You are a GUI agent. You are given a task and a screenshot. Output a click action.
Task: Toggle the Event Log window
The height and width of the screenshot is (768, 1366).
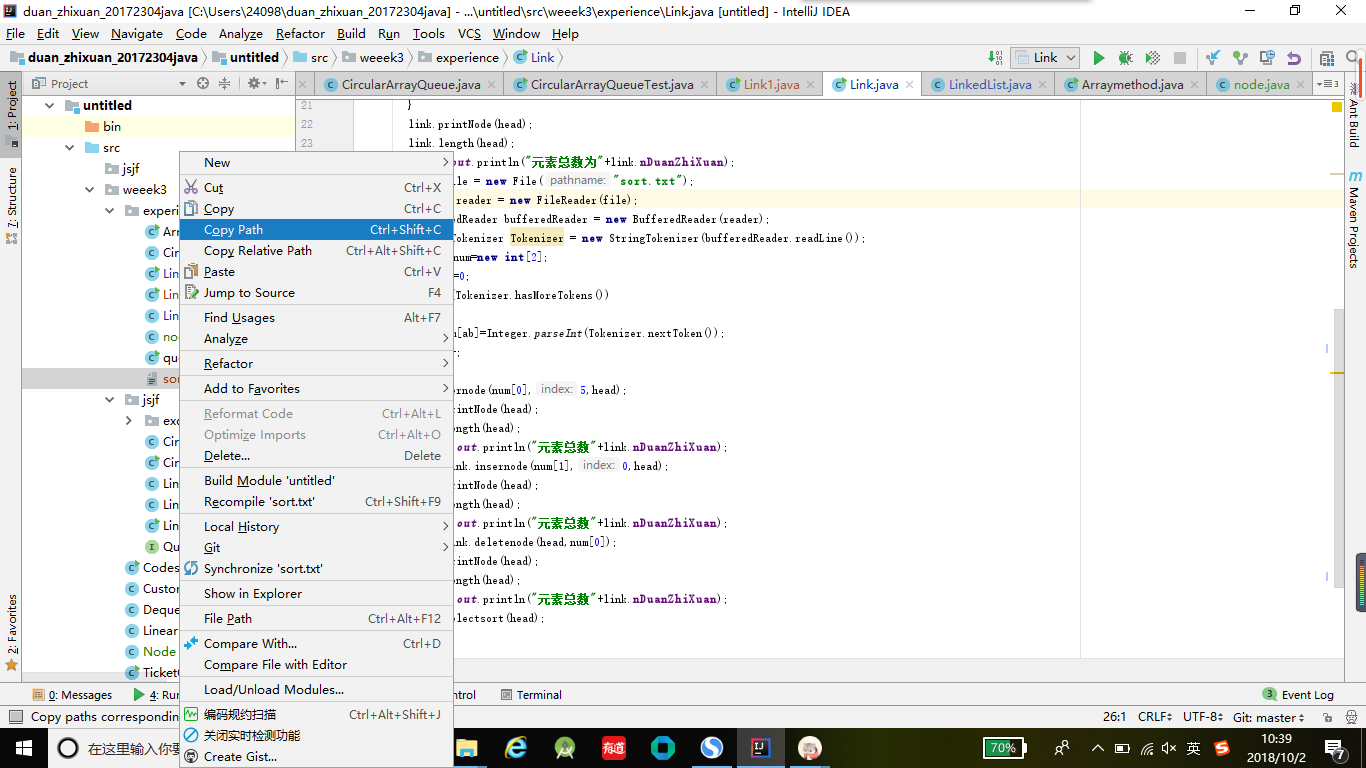[x=1298, y=695]
